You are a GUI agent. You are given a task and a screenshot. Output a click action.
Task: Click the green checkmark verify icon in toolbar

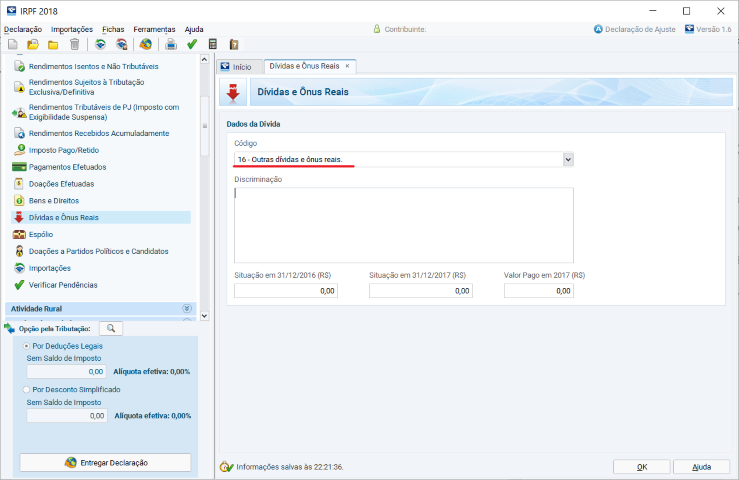pyautogui.click(x=192, y=45)
